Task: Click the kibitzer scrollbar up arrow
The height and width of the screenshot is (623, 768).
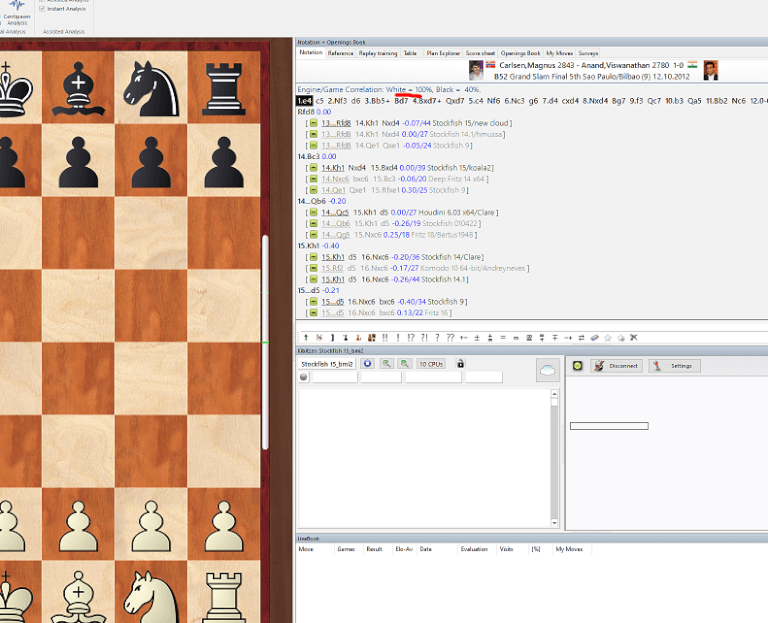Action: point(554,393)
